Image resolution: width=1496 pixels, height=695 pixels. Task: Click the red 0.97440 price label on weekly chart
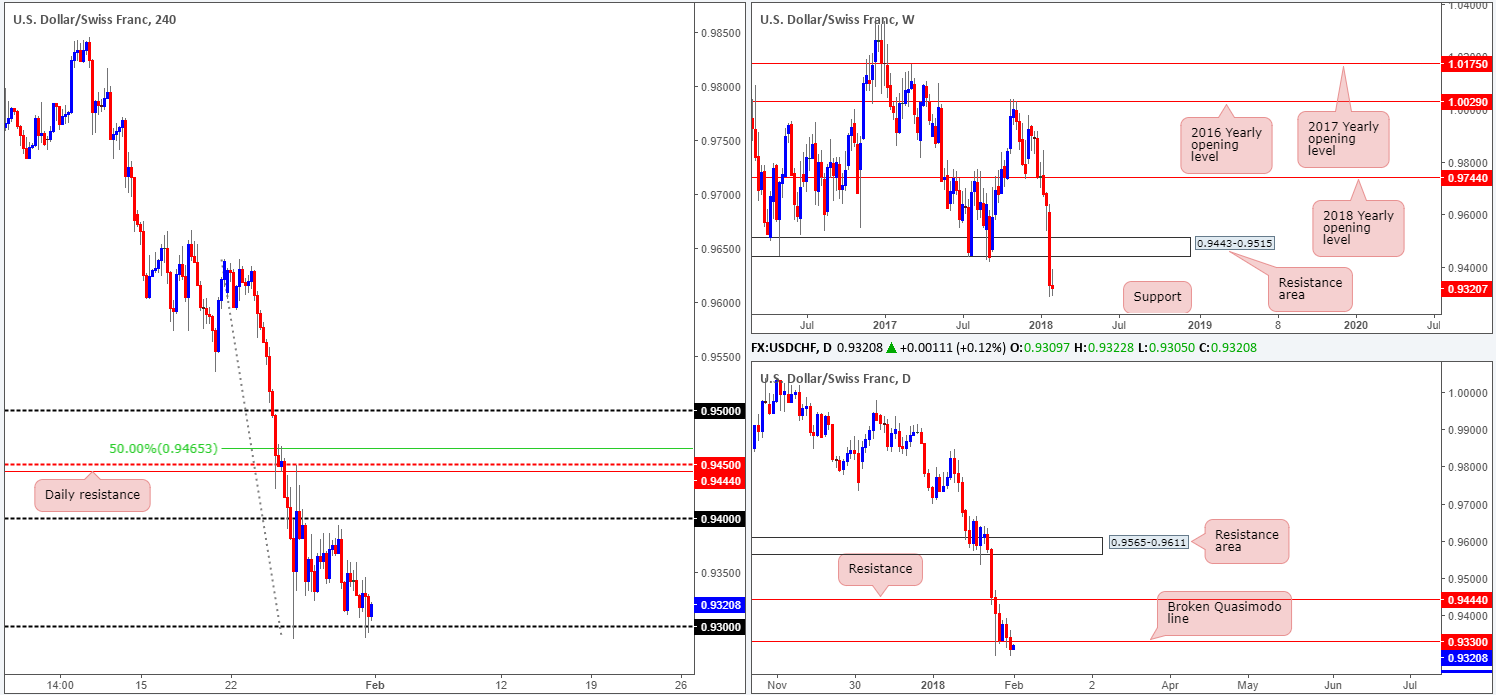click(1468, 177)
